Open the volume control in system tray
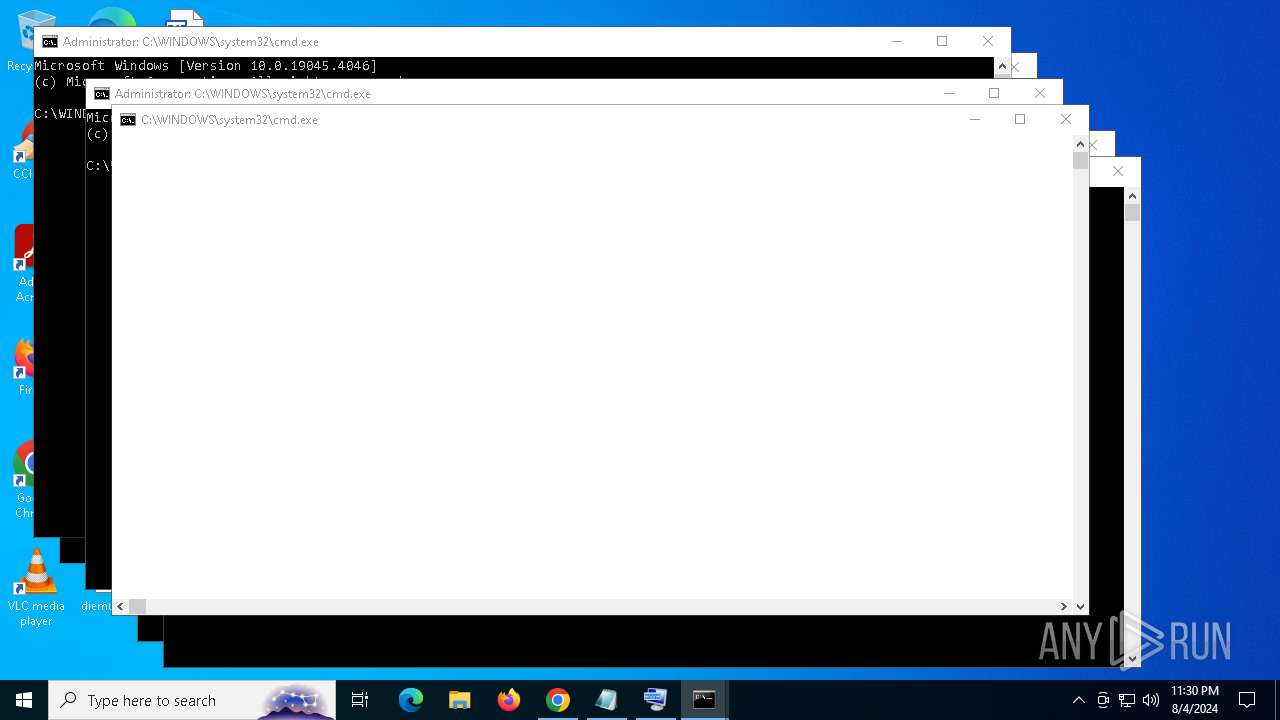1280x720 pixels. 1151,700
